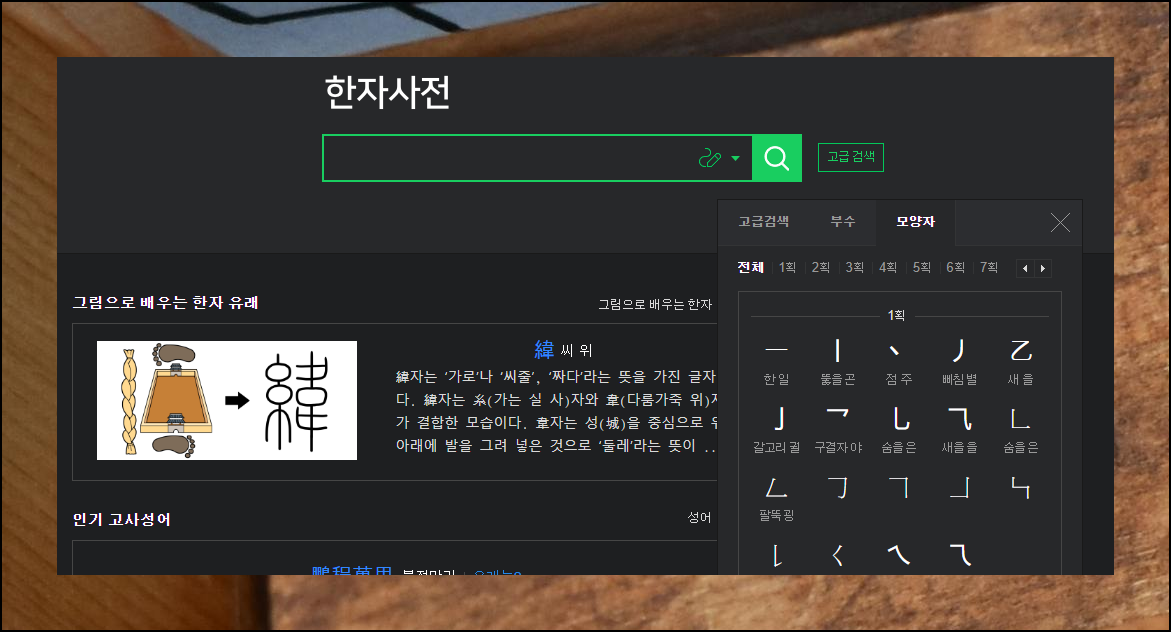Select the 전체 stroke filter
Viewport: 1171px width, 632px height.
751,267
